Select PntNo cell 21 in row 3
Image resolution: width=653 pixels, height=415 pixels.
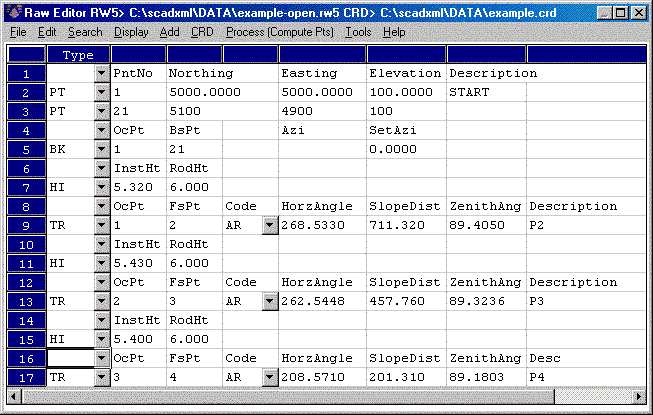pyautogui.click(x=139, y=111)
